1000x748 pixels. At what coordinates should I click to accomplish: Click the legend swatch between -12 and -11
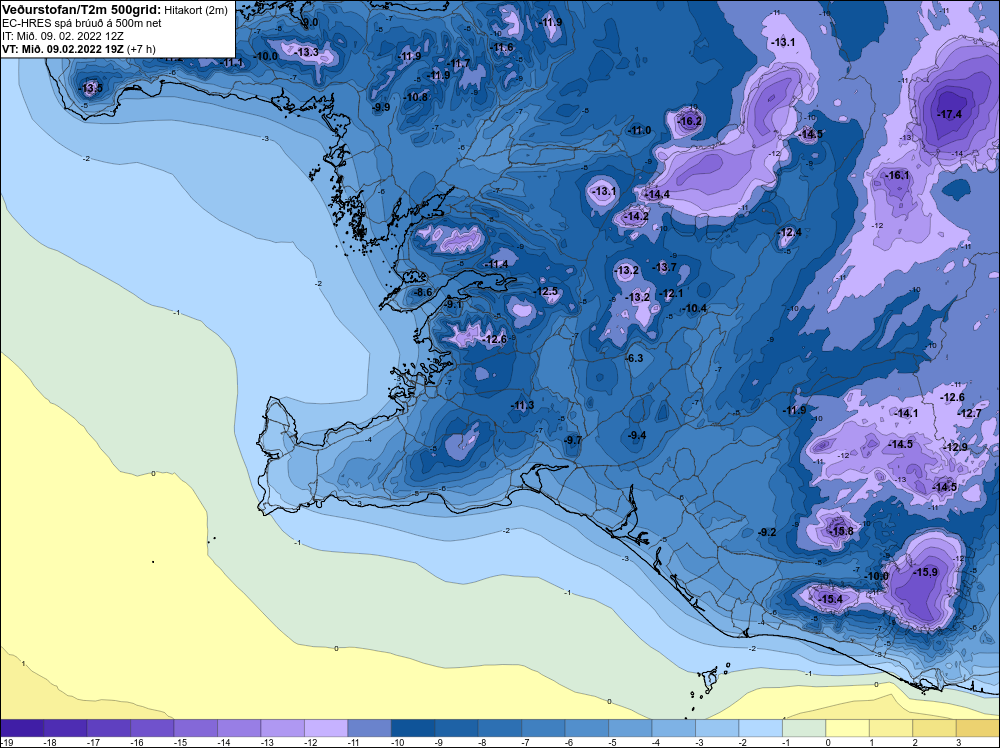pyautogui.click(x=326, y=728)
